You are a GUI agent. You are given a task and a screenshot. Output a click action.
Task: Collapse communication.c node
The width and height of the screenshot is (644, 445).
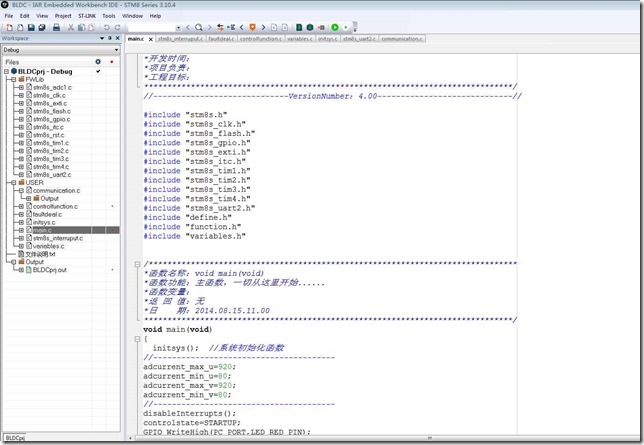tap(21, 191)
